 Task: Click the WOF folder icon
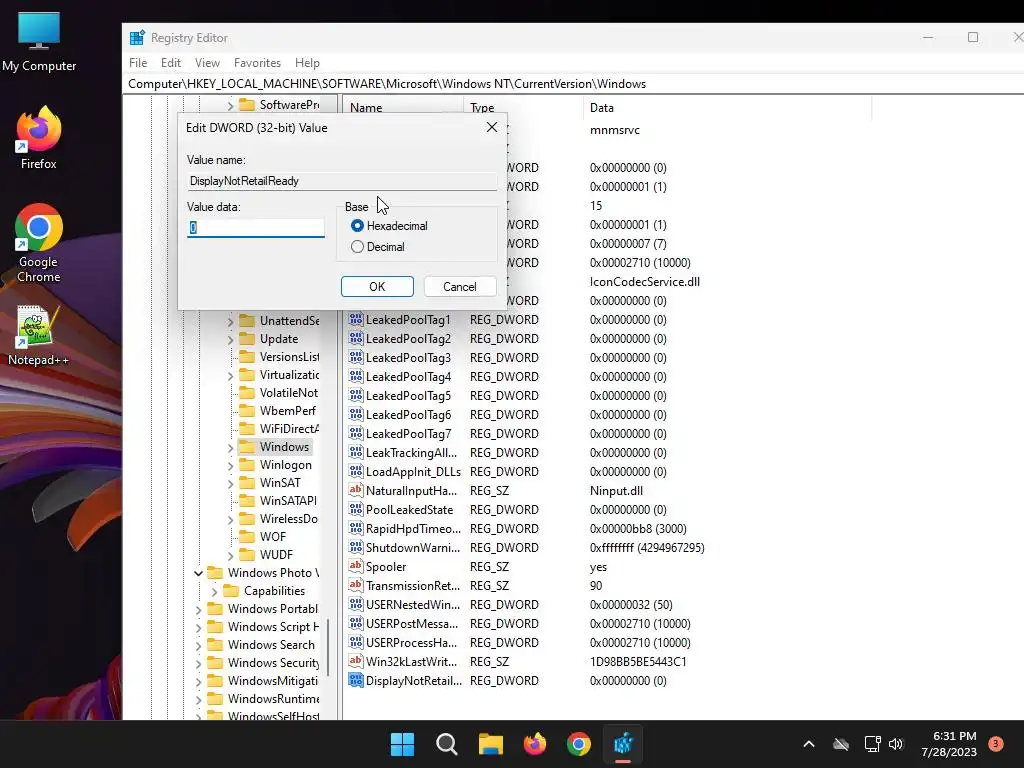click(247, 536)
